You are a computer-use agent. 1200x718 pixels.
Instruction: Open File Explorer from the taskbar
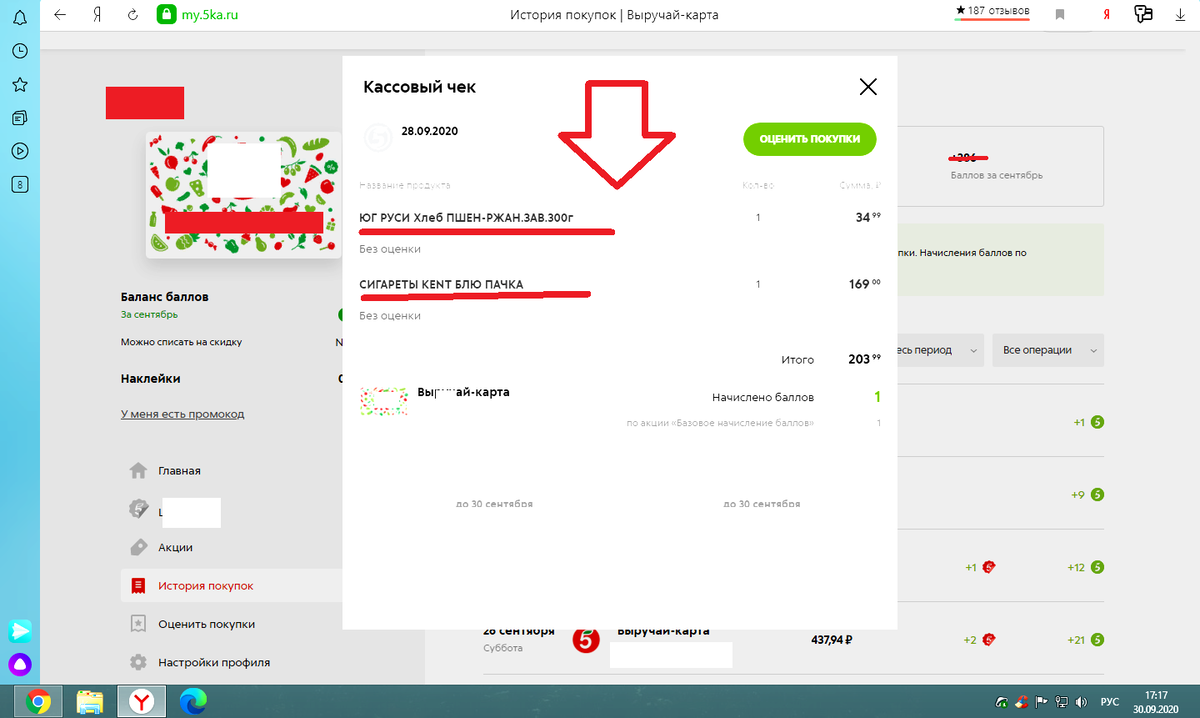[90, 701]
